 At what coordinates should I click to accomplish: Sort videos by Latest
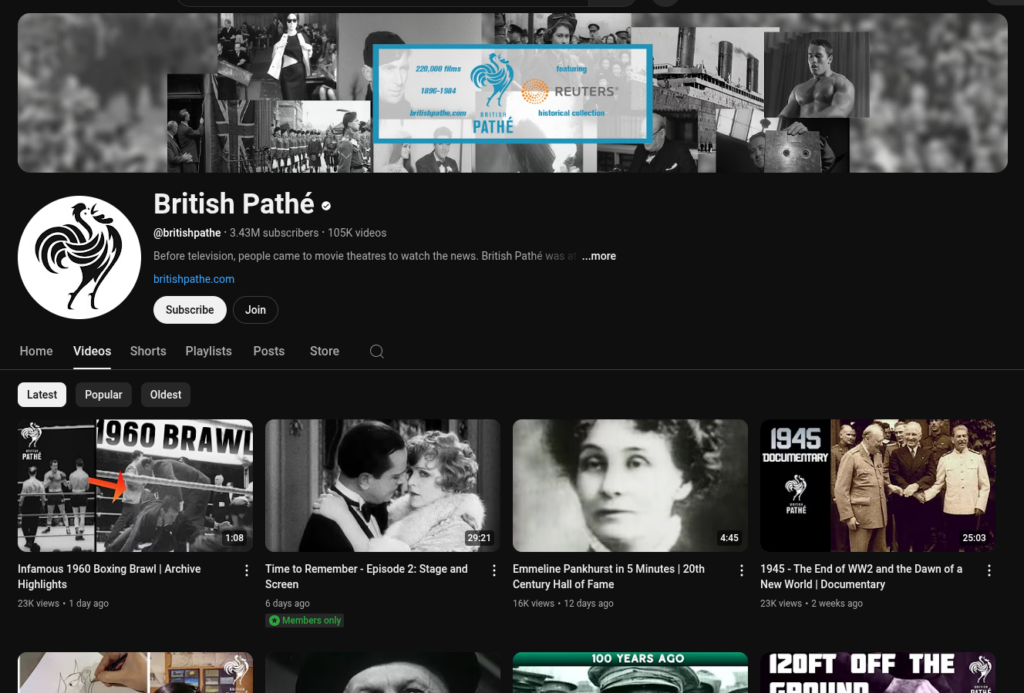pyautogui.click(x=42, y=395)
